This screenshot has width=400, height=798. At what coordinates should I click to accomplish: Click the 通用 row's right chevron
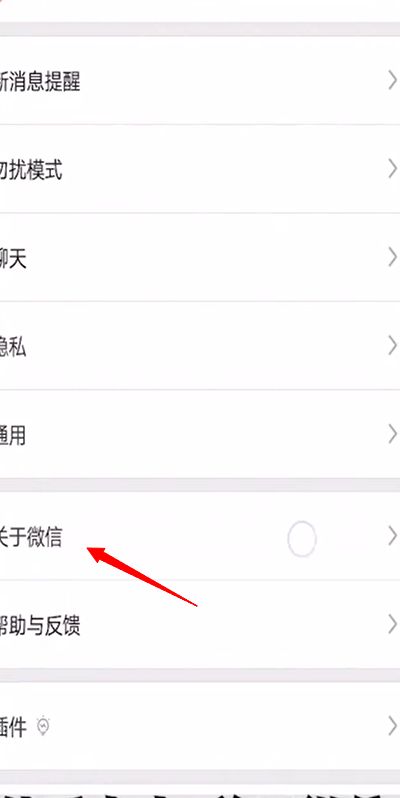pyautogui.click(x=392, y=435)
